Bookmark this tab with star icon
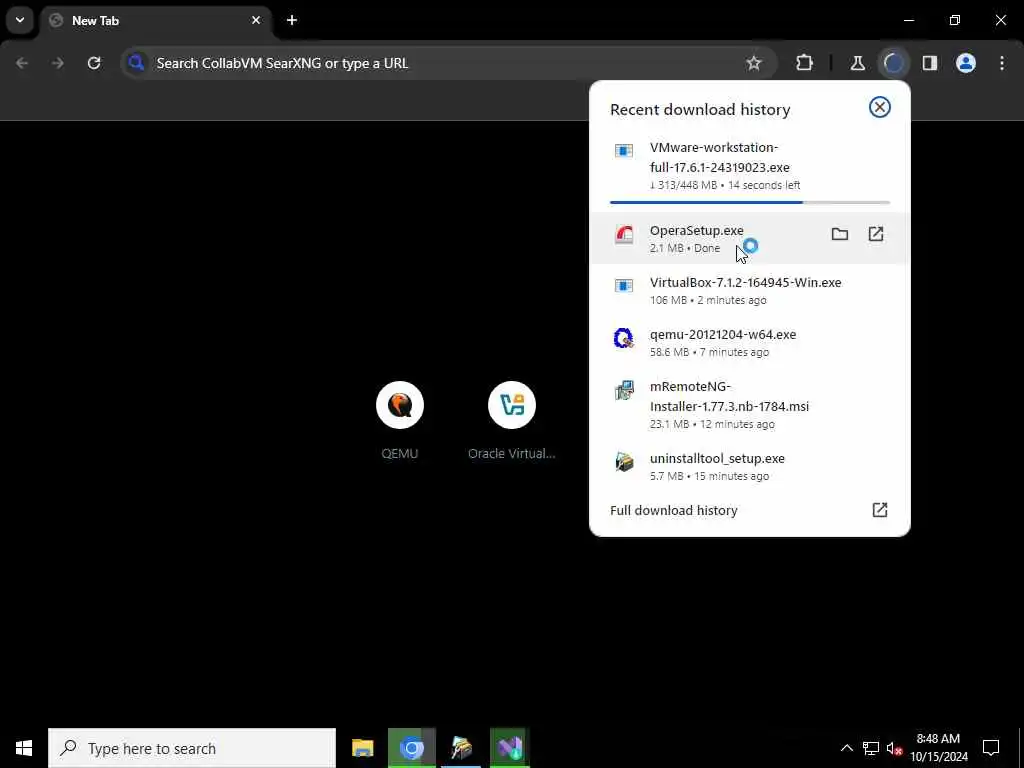The image size is (1024, 768). pyautogui.click(x=754, y=63)
